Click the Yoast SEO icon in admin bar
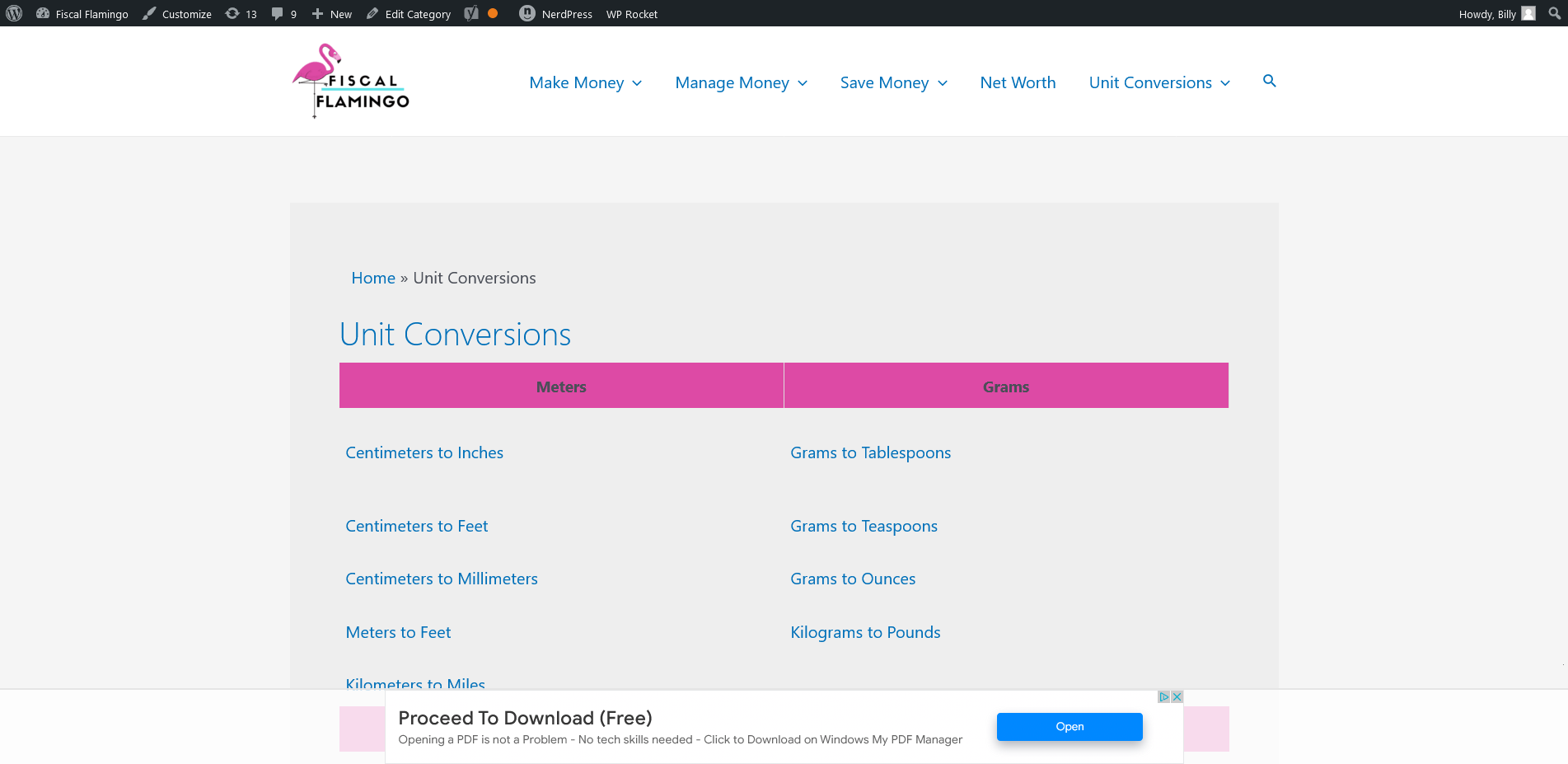The image size is (1568, 764). point(471,13)
